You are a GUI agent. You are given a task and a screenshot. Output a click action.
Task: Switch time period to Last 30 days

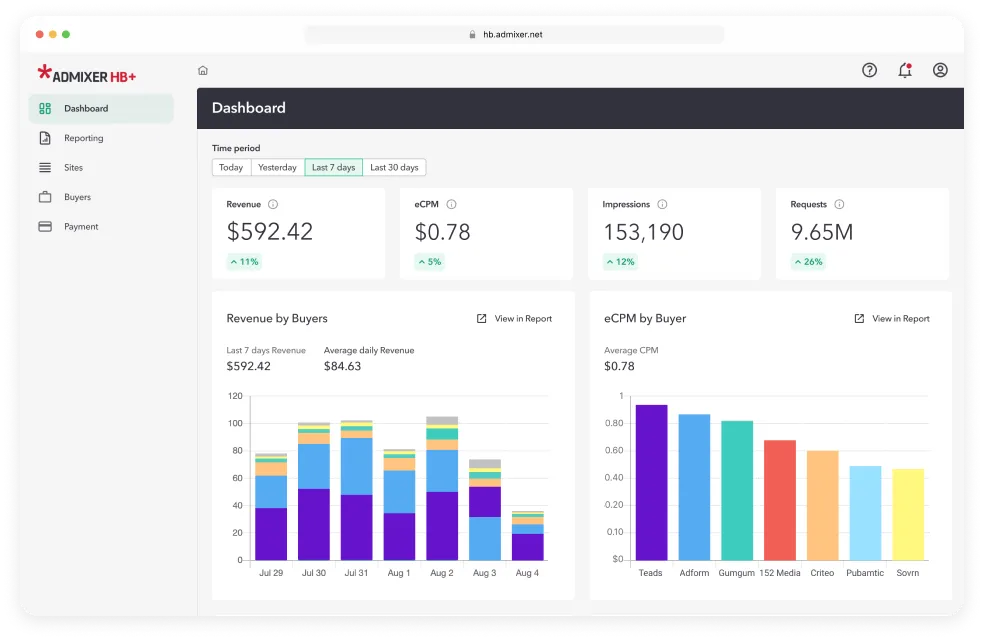[394, 168]
